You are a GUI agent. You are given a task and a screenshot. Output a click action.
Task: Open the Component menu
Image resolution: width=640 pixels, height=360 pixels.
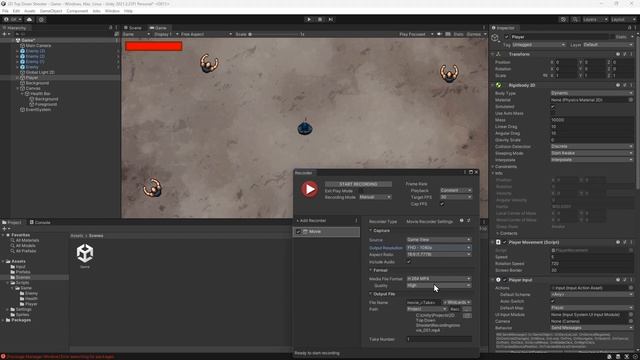tap(77, 11)
